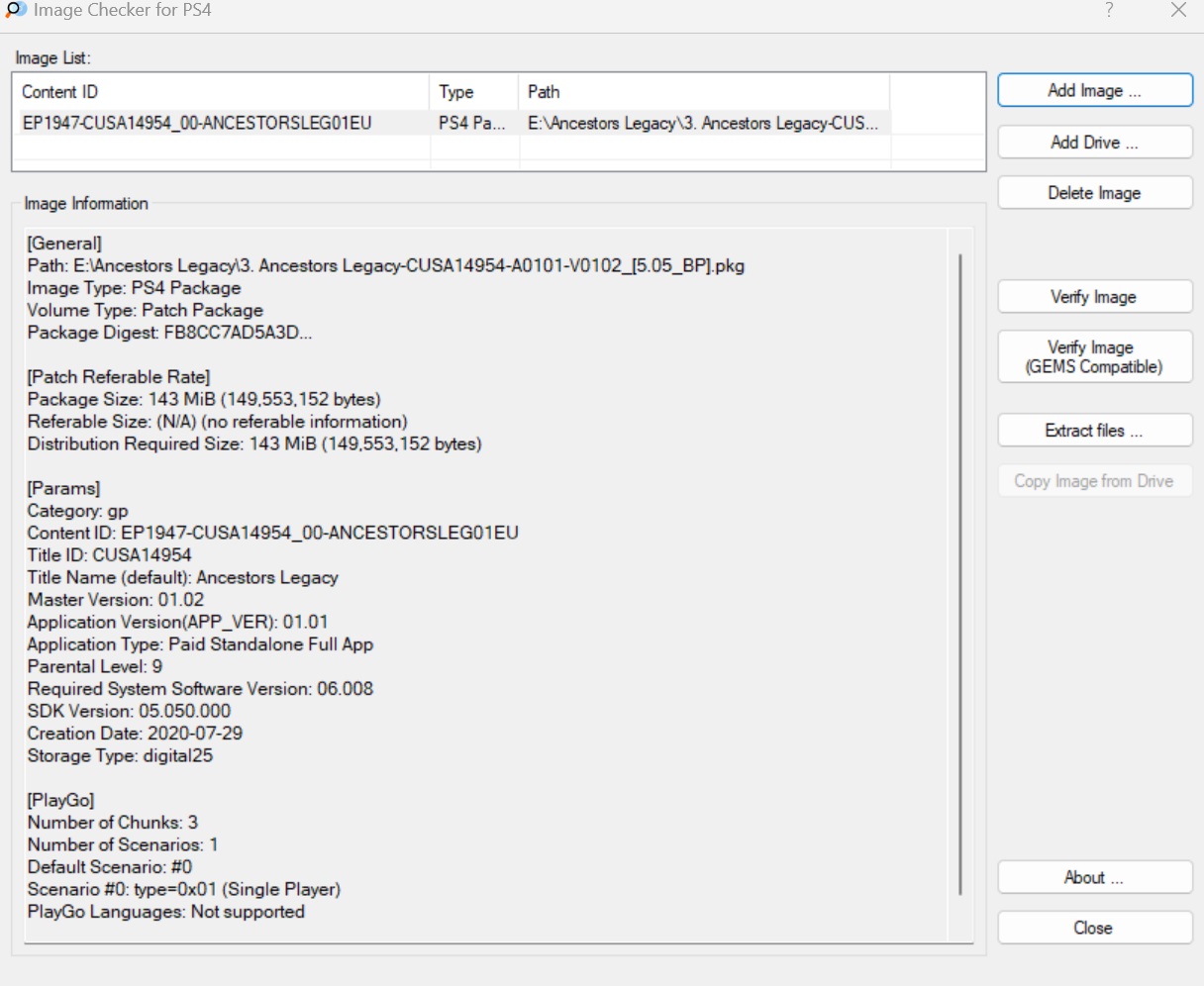The height and width of the screenshot is (986, 1204).
Task: Click Copy Image from Drive button
Action: [1094, 481]
